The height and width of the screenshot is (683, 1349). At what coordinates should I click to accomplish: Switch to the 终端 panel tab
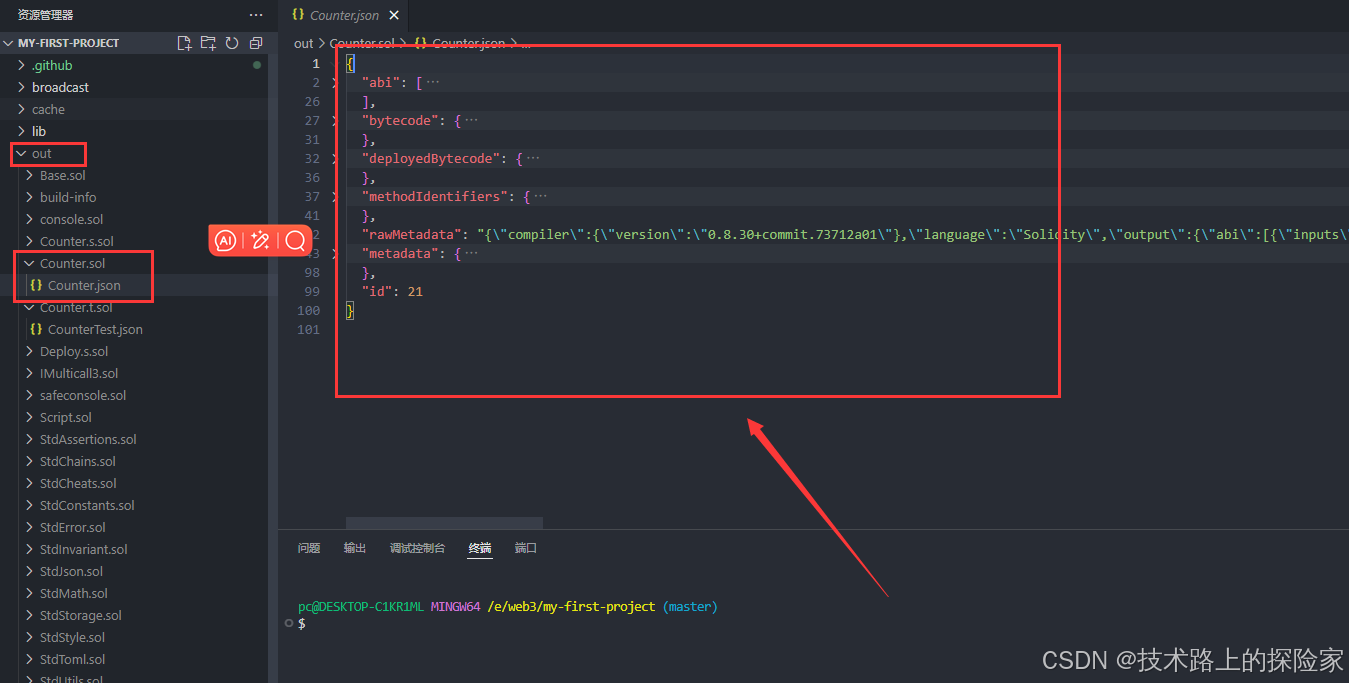click(x=480, y=548)
